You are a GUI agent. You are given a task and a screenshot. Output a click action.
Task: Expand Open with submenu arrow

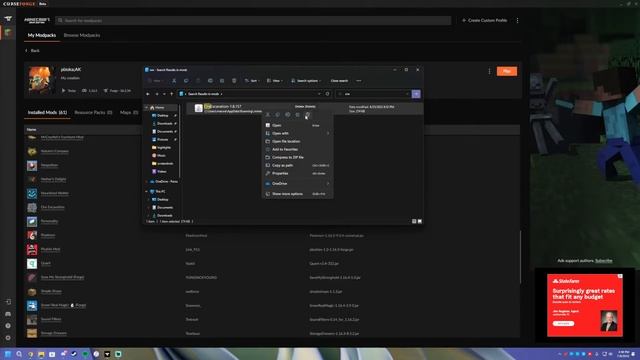click(328, 133)
